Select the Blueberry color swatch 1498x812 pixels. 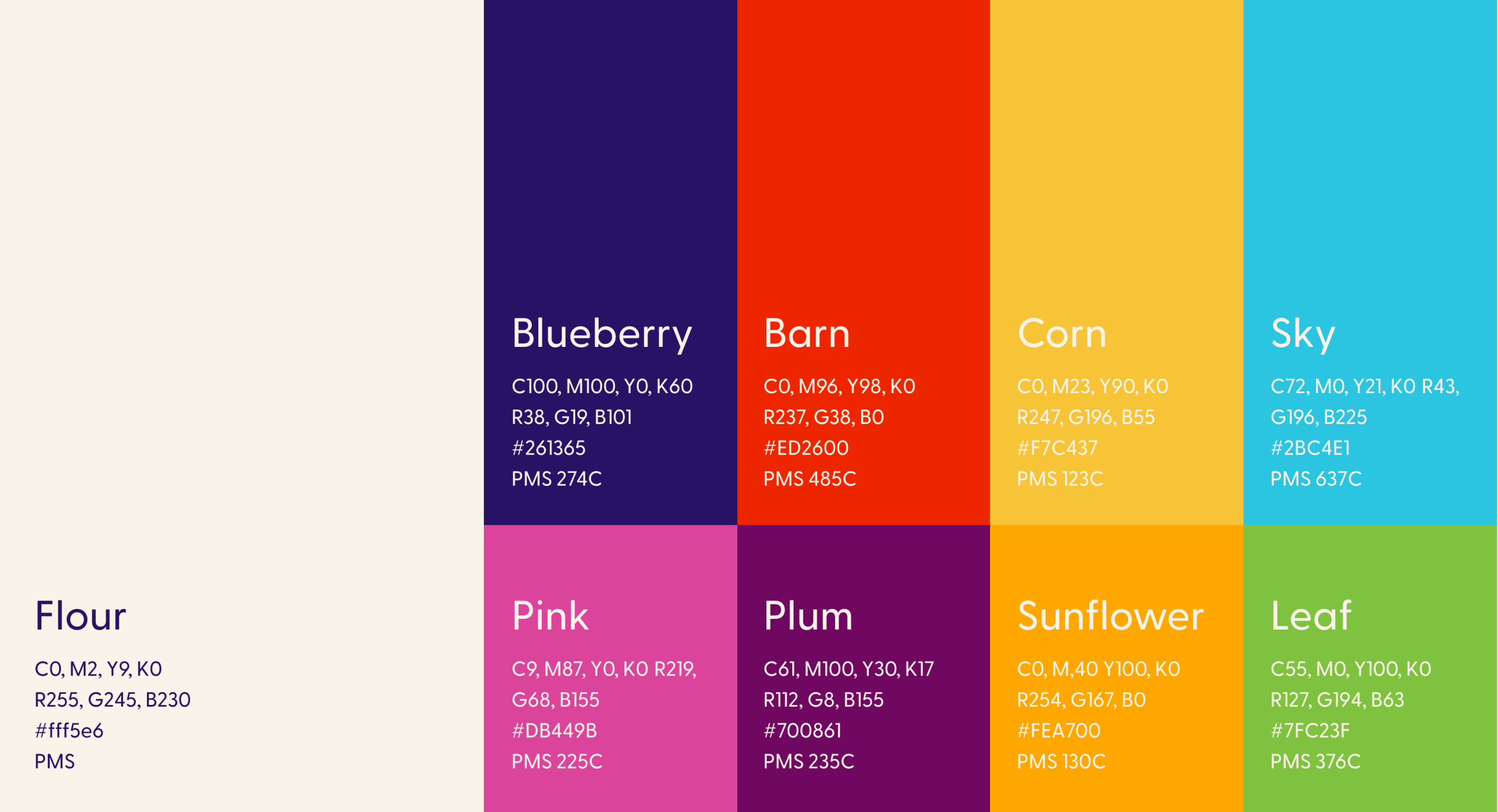(610, 262)
